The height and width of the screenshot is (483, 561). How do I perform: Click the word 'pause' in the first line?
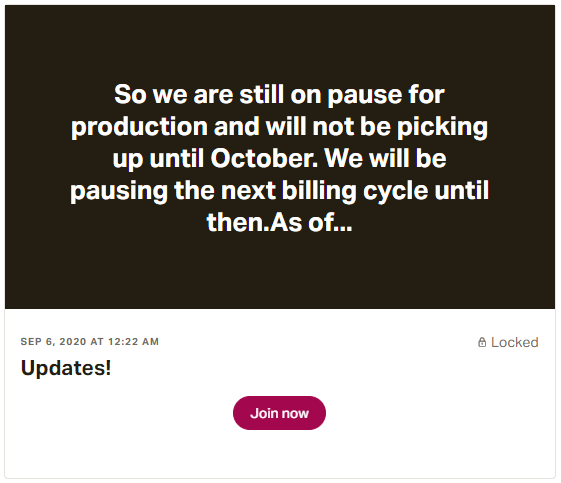pyautogui.click(x=365, y=96)
